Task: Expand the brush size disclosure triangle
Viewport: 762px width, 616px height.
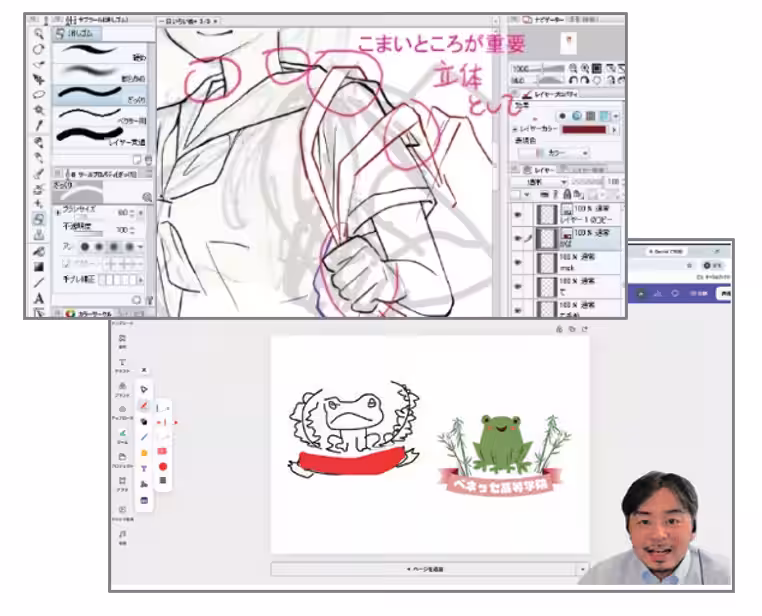Action: click(x=58, y=212)
